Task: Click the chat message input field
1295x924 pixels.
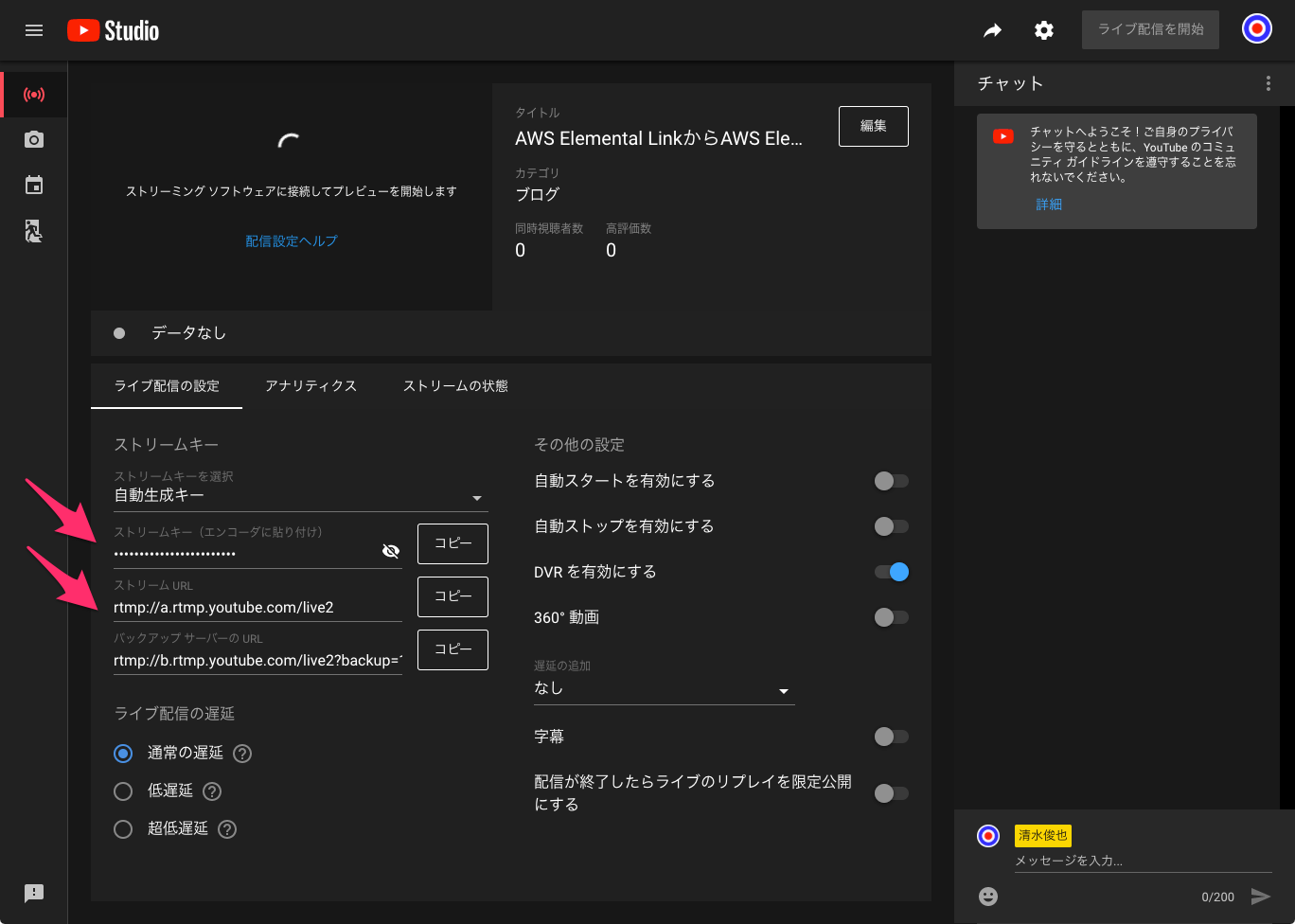Action: point(1144,861)
